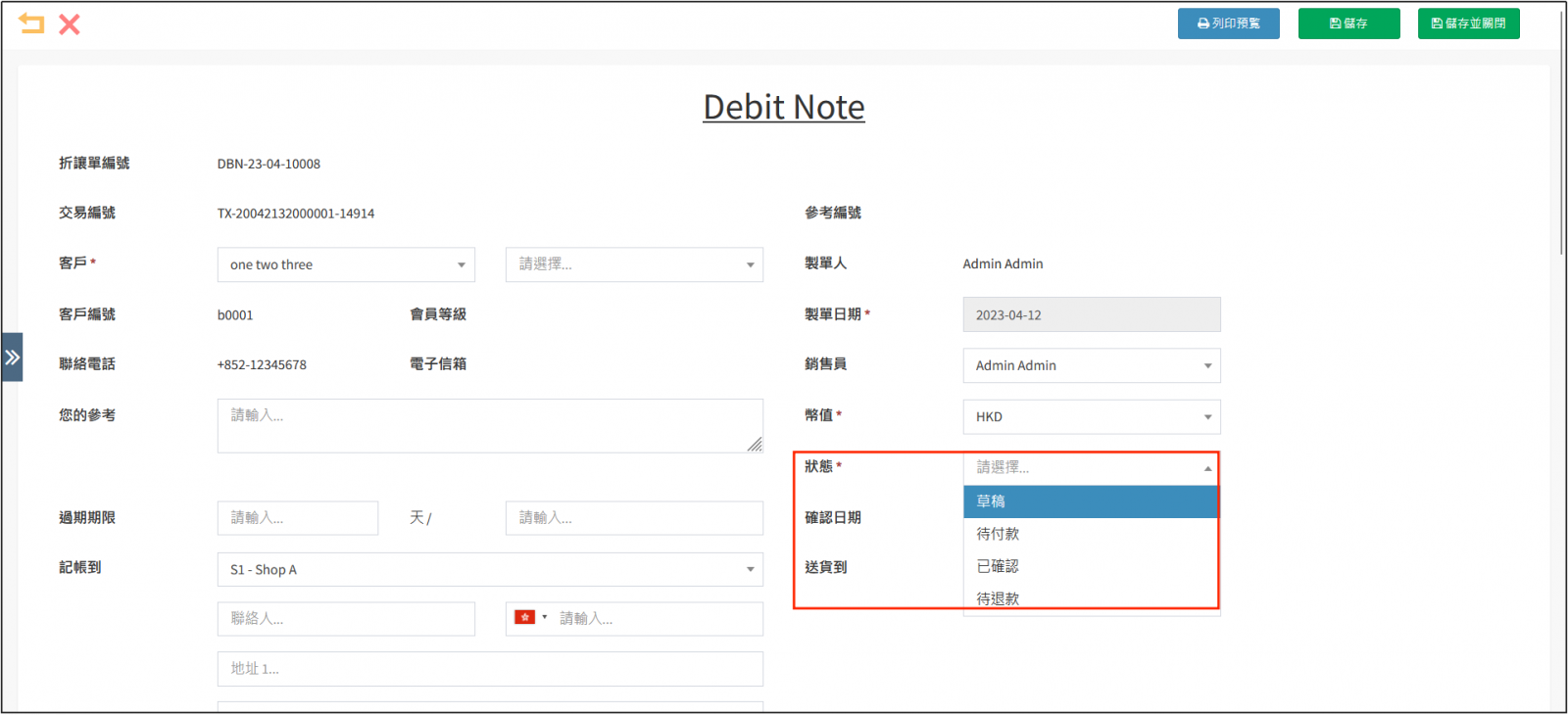This screenshot has width=1568, height=715.
Task: Click the page vertical scrollbar
Action: pos(1560,132)
